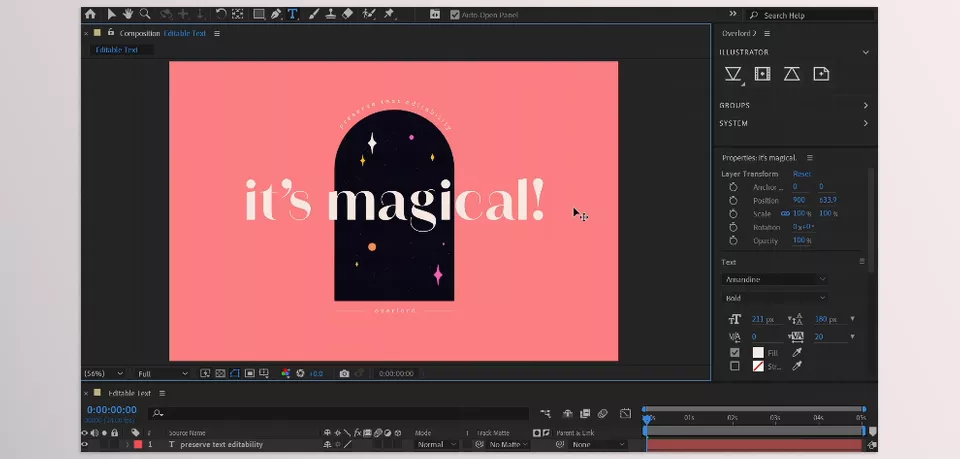Collapse the ILLUSTRATOR section
This screenshot has width=960, height=459.
click(865, 53)
